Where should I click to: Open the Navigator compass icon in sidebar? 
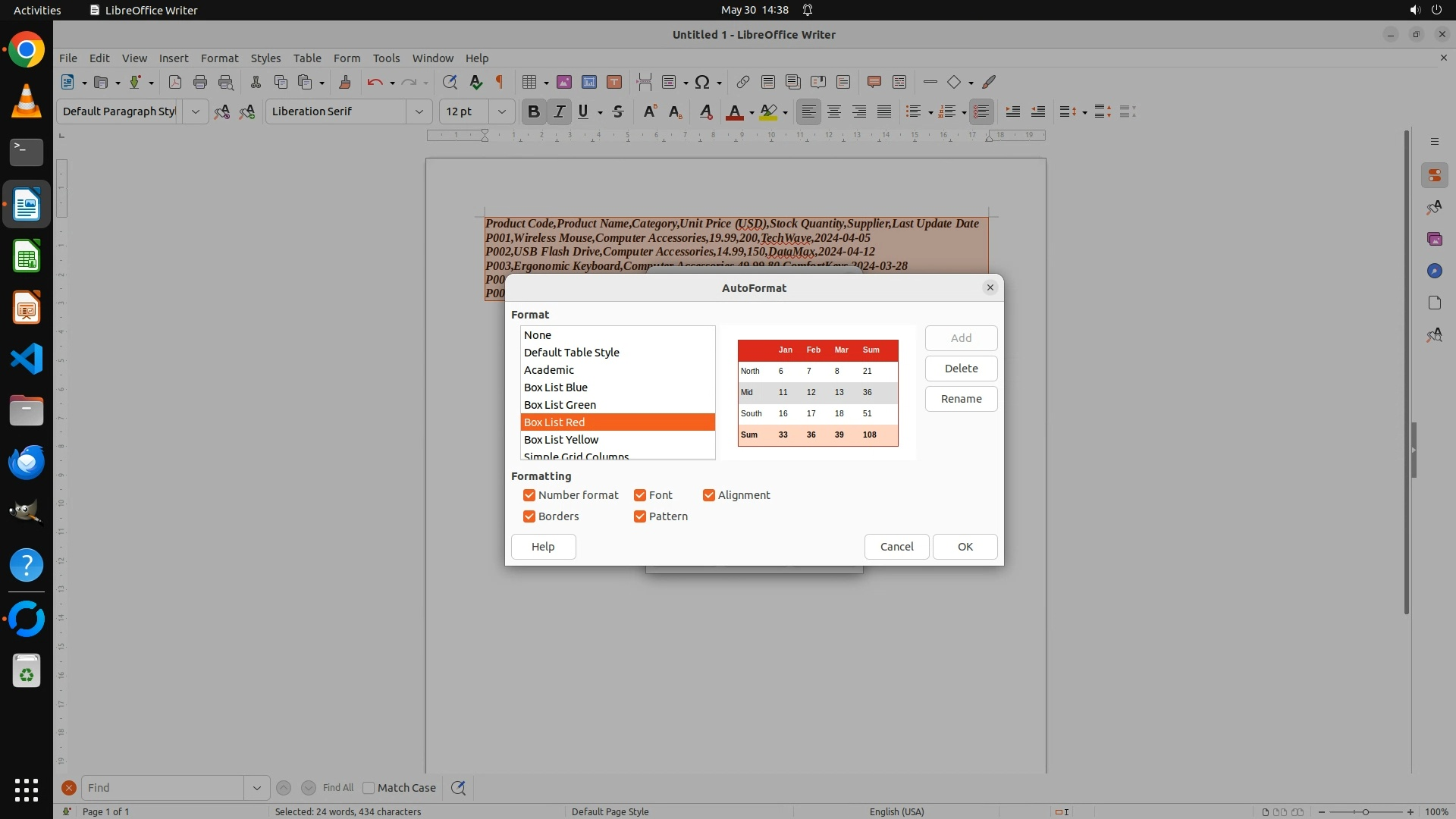click(1434, 271)
